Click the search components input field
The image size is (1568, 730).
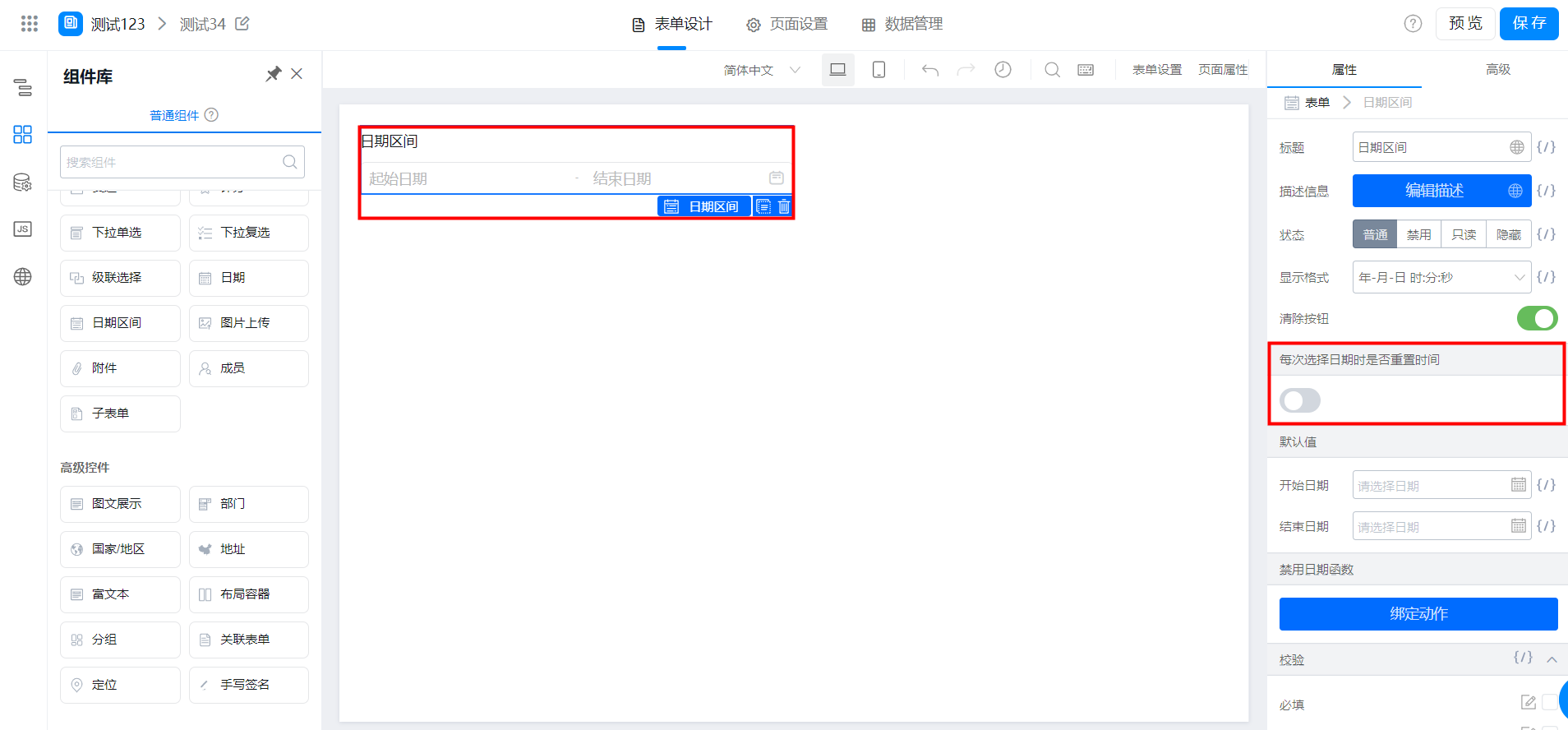[173, 162]
